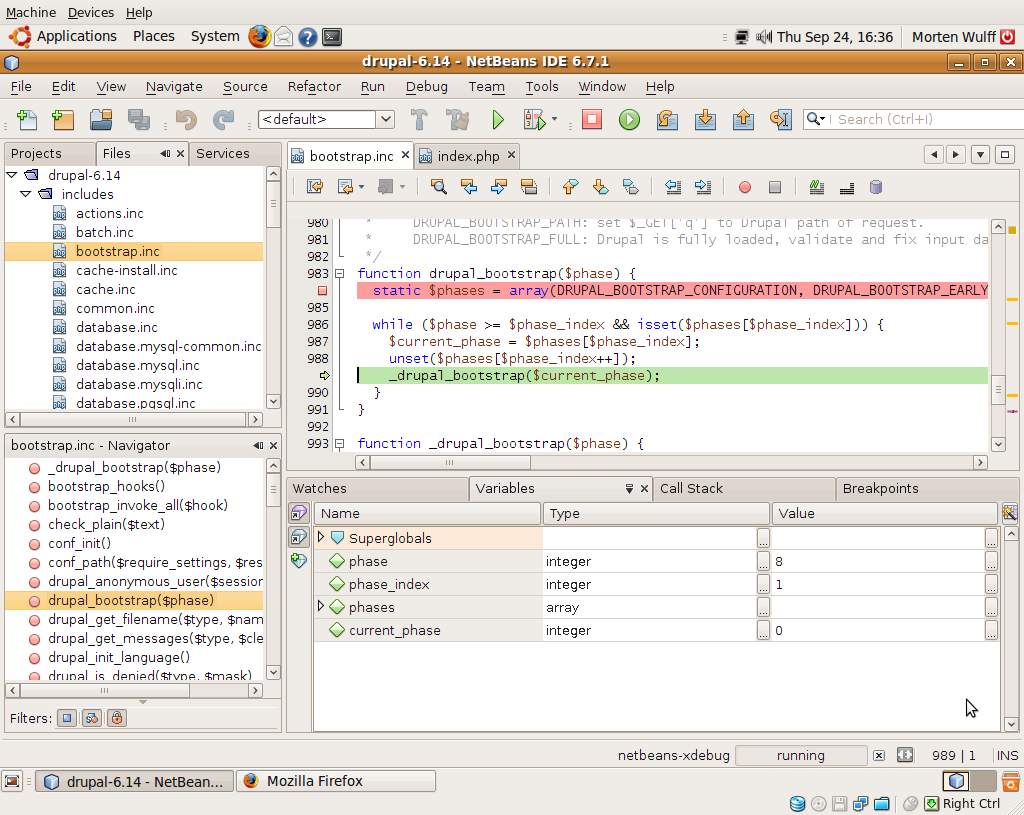This screenshot has height=815, width=1024.
Task: Open the Debug menu
Action: point(426,87)
